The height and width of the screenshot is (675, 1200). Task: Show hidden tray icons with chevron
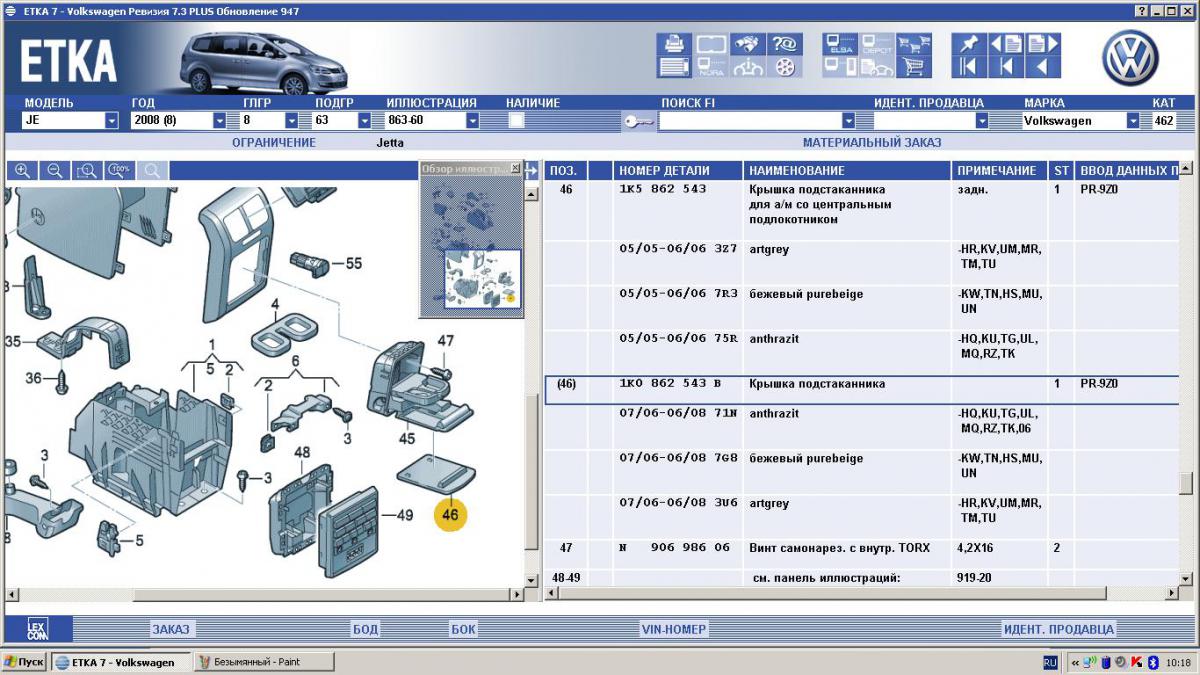click(1074, 662)
